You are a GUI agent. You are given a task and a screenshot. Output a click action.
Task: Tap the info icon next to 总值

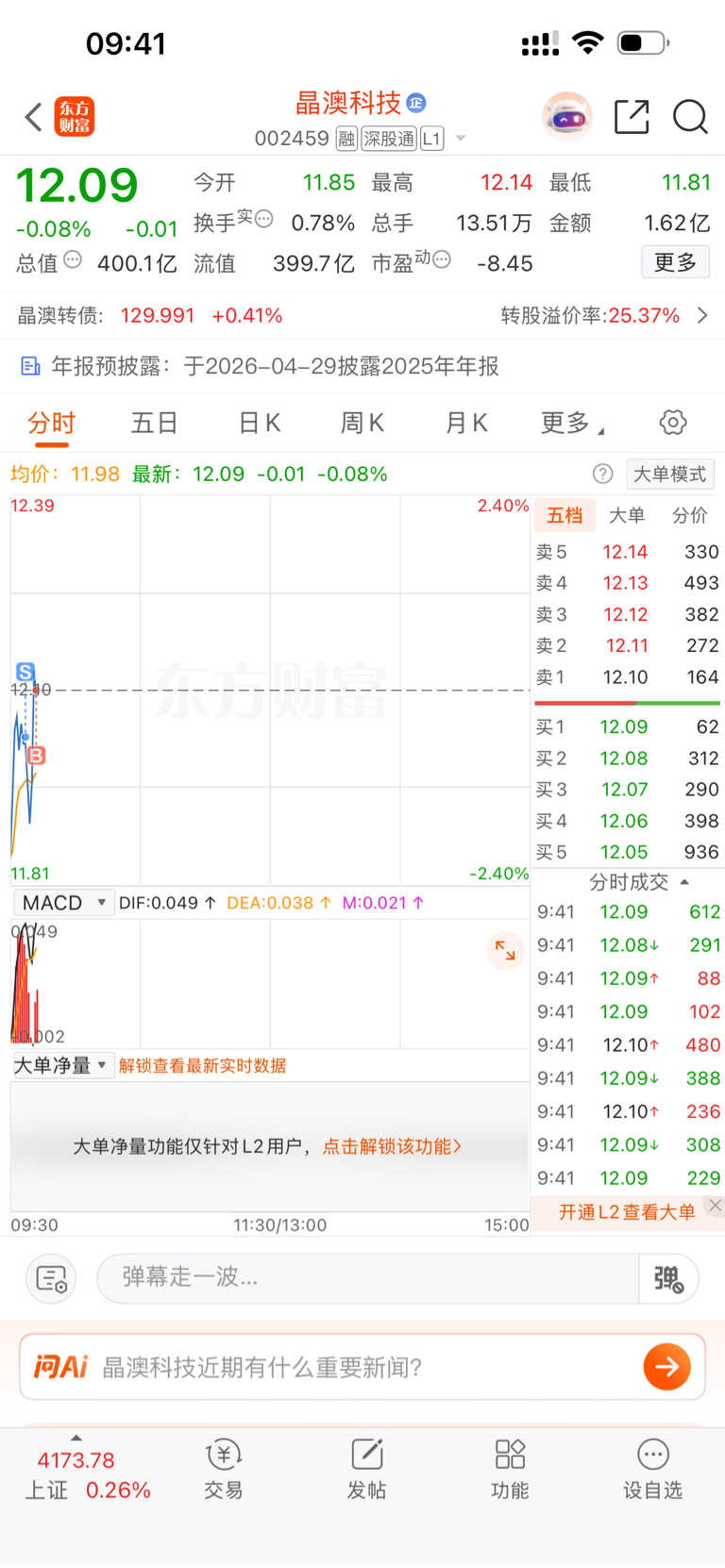click(73, 259)
